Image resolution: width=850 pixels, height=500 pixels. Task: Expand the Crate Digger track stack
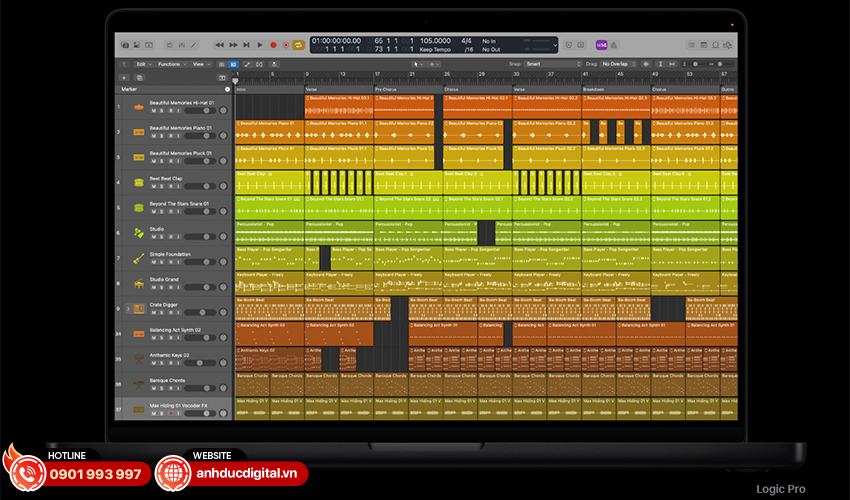click(x=127, y=309)
